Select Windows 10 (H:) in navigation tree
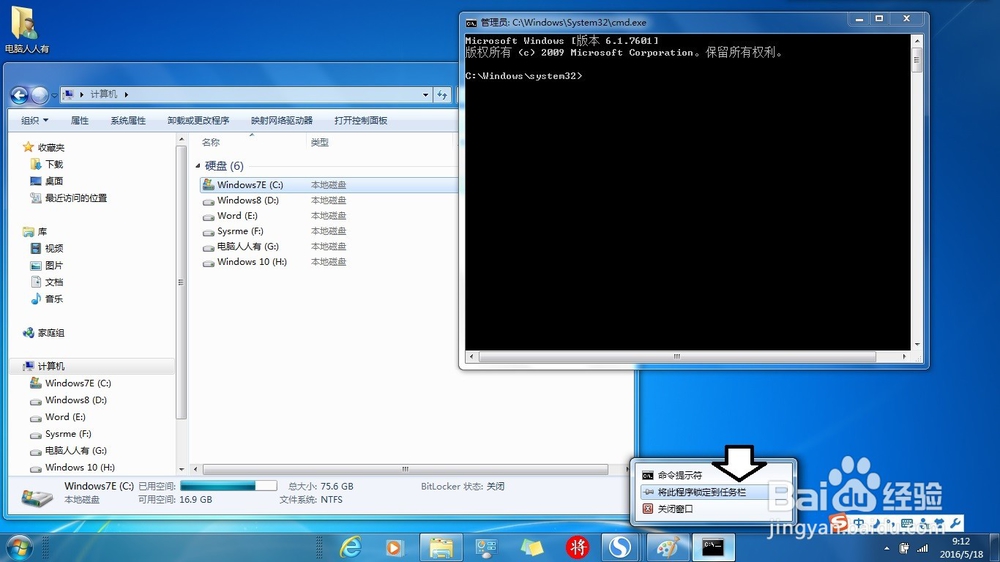Viewport: 1000px width, 562px height. click(72, 467)
